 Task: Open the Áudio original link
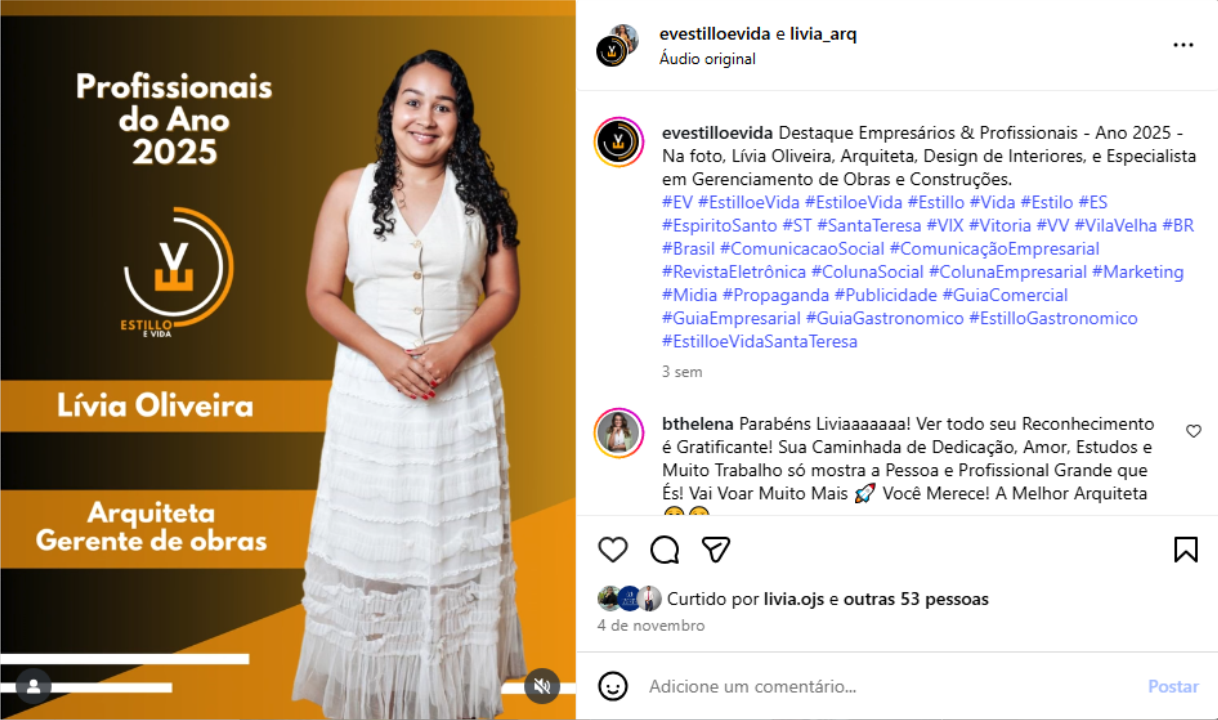pyautogui.click(x=707, y=59)
